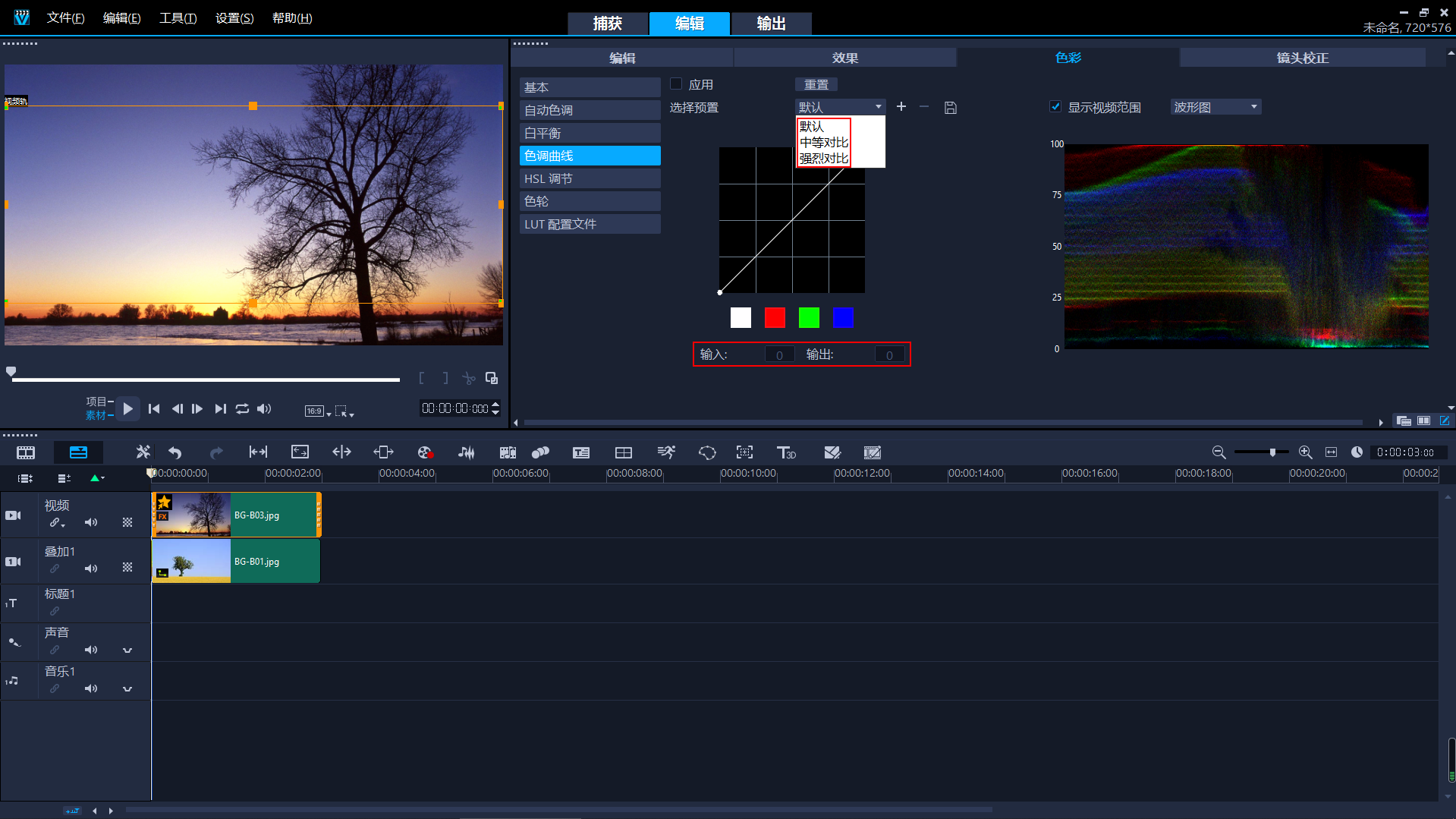Open the 16:9 aspect ratio dropdown
The image size is (1456, 819).
point(318,411)
